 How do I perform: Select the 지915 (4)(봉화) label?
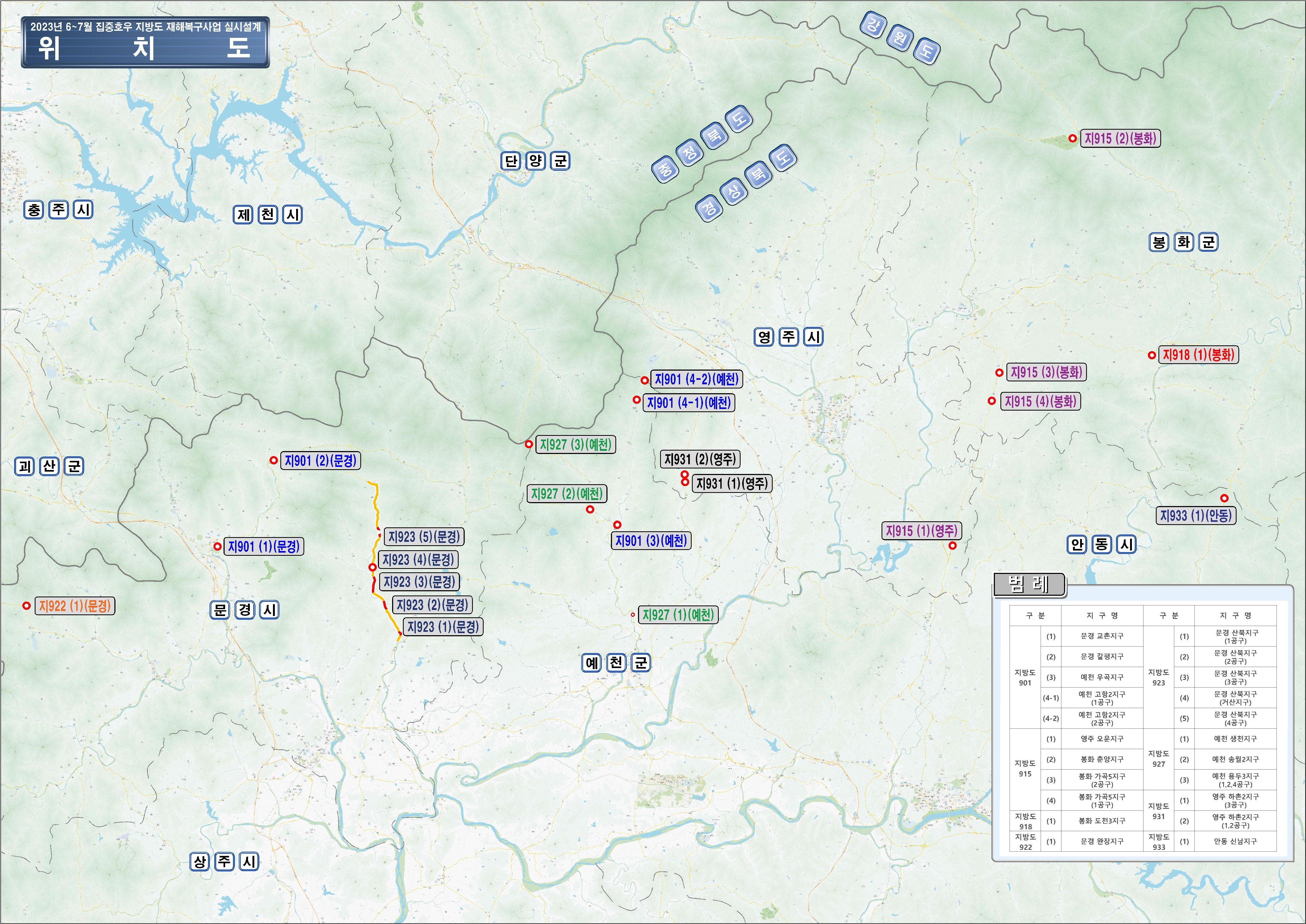(1040, 401)
